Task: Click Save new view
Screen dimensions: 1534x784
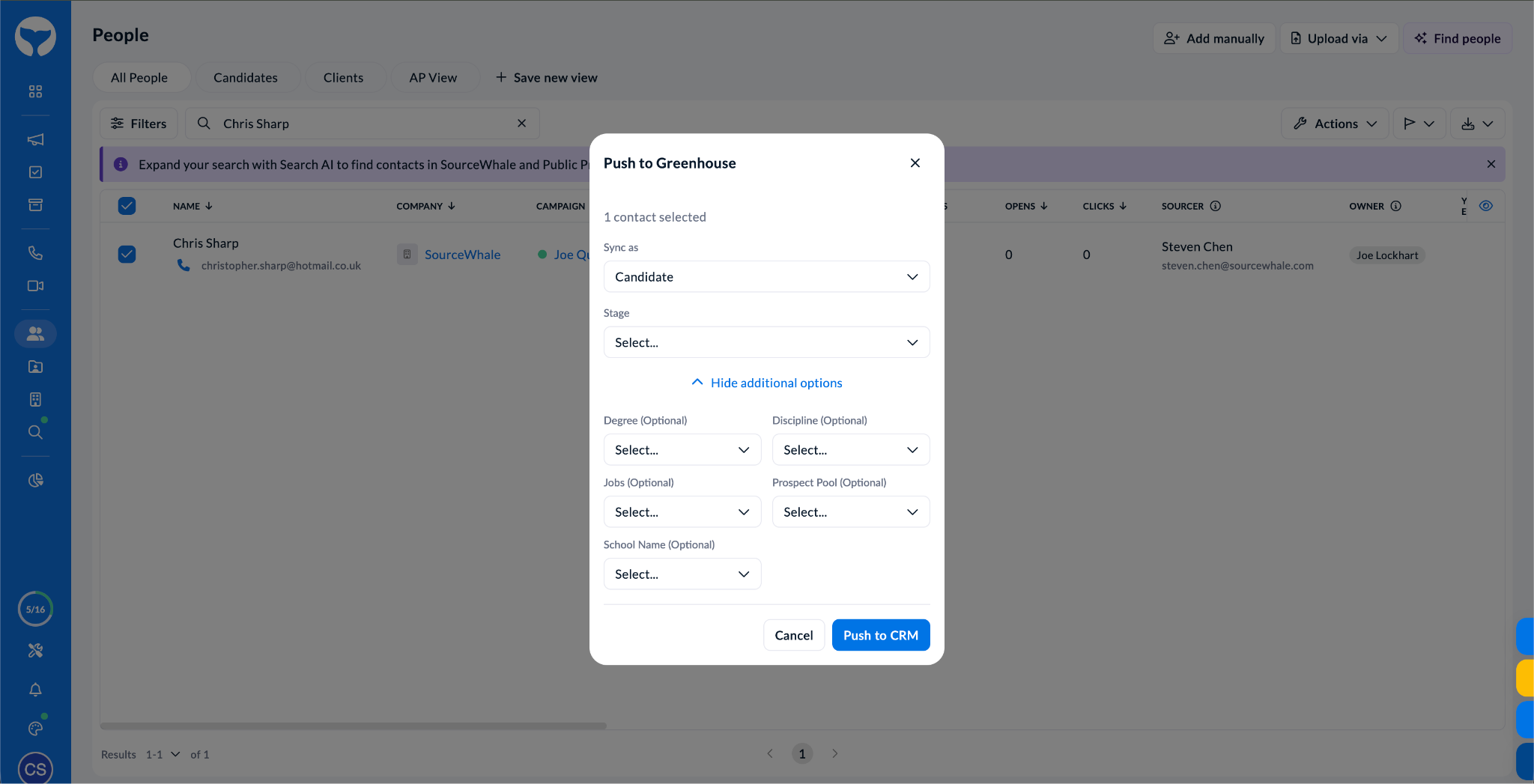Action: tap(546, 78)
